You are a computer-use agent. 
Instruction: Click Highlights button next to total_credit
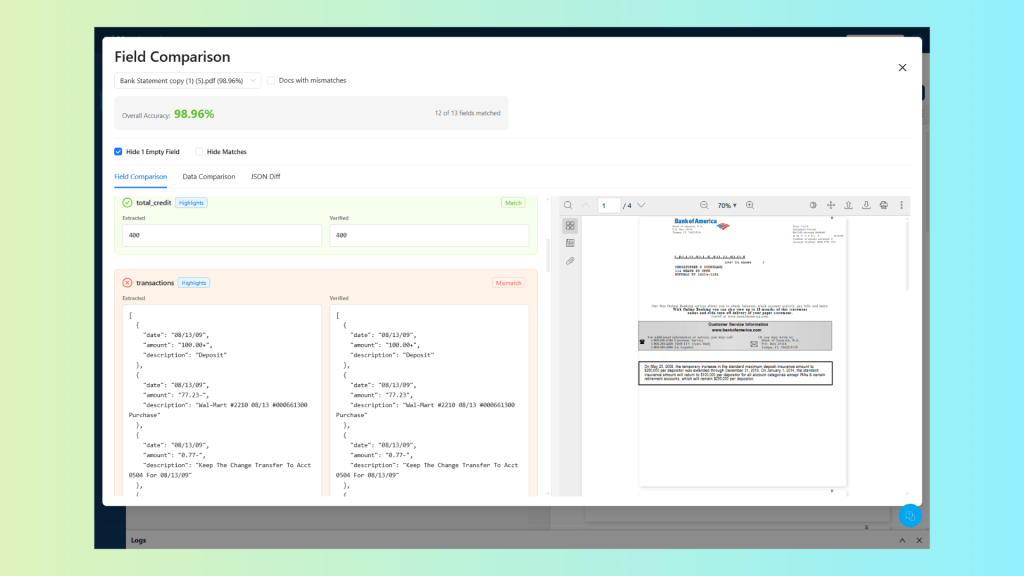(x=191, y=202)
